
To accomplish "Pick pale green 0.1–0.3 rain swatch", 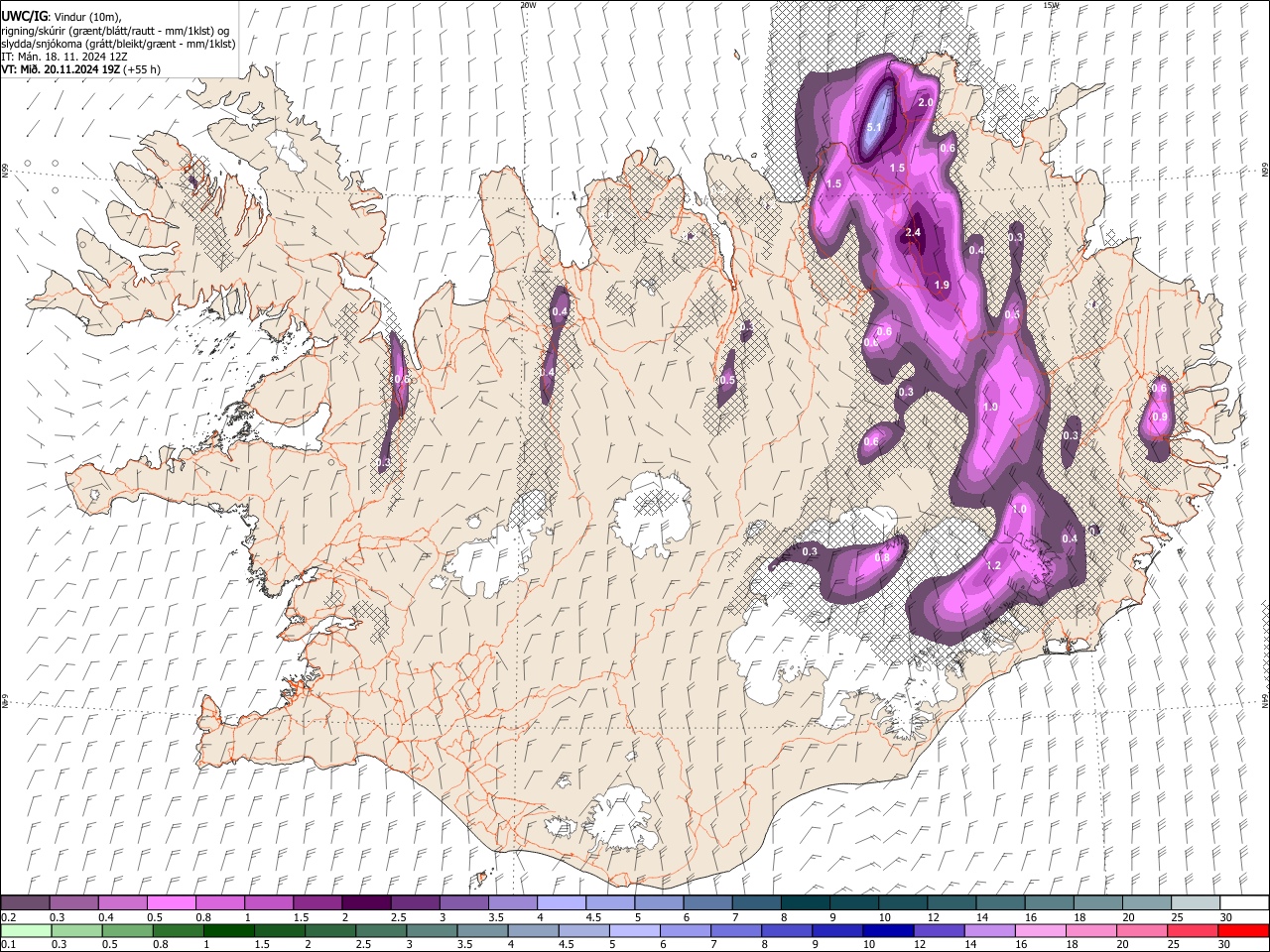I will [x=25, y=930].
